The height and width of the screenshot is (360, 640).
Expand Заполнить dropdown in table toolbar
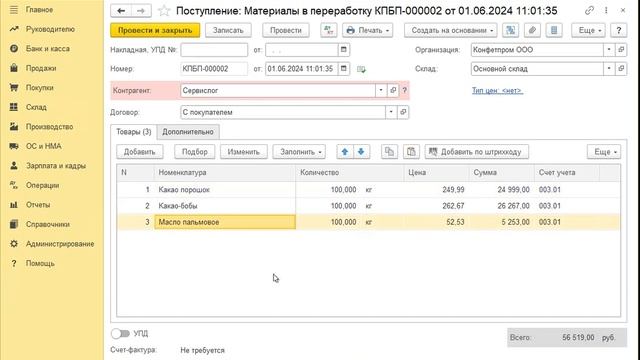(299, 152)
